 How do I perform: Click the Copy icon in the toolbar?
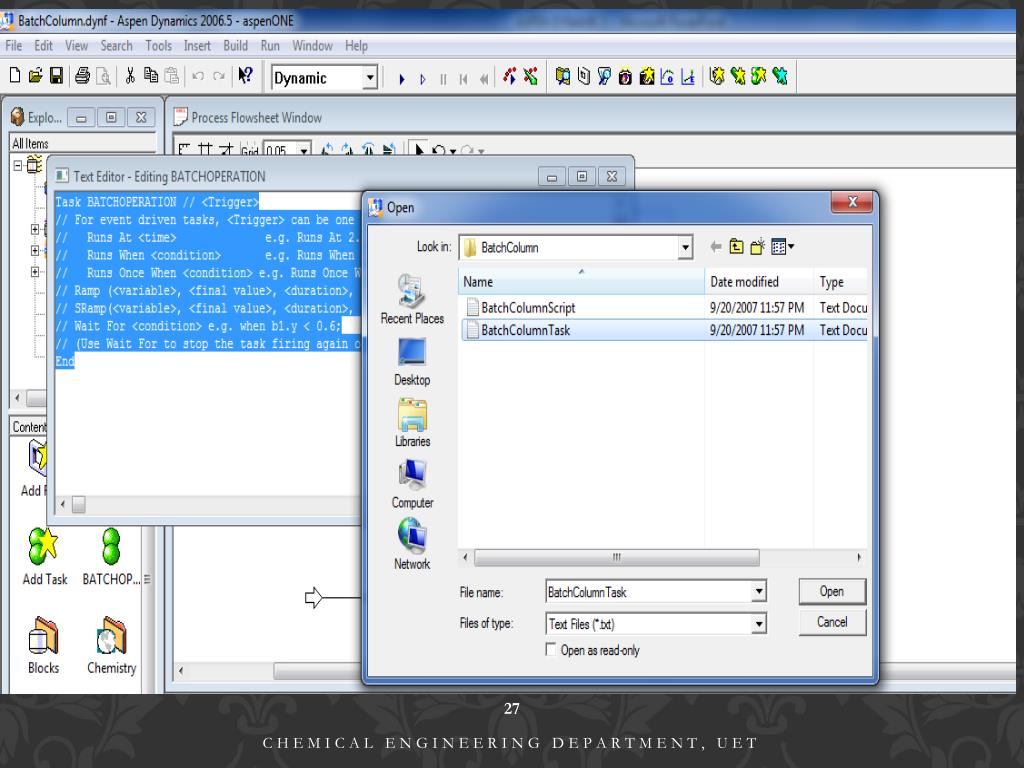[x=151, y=76]
